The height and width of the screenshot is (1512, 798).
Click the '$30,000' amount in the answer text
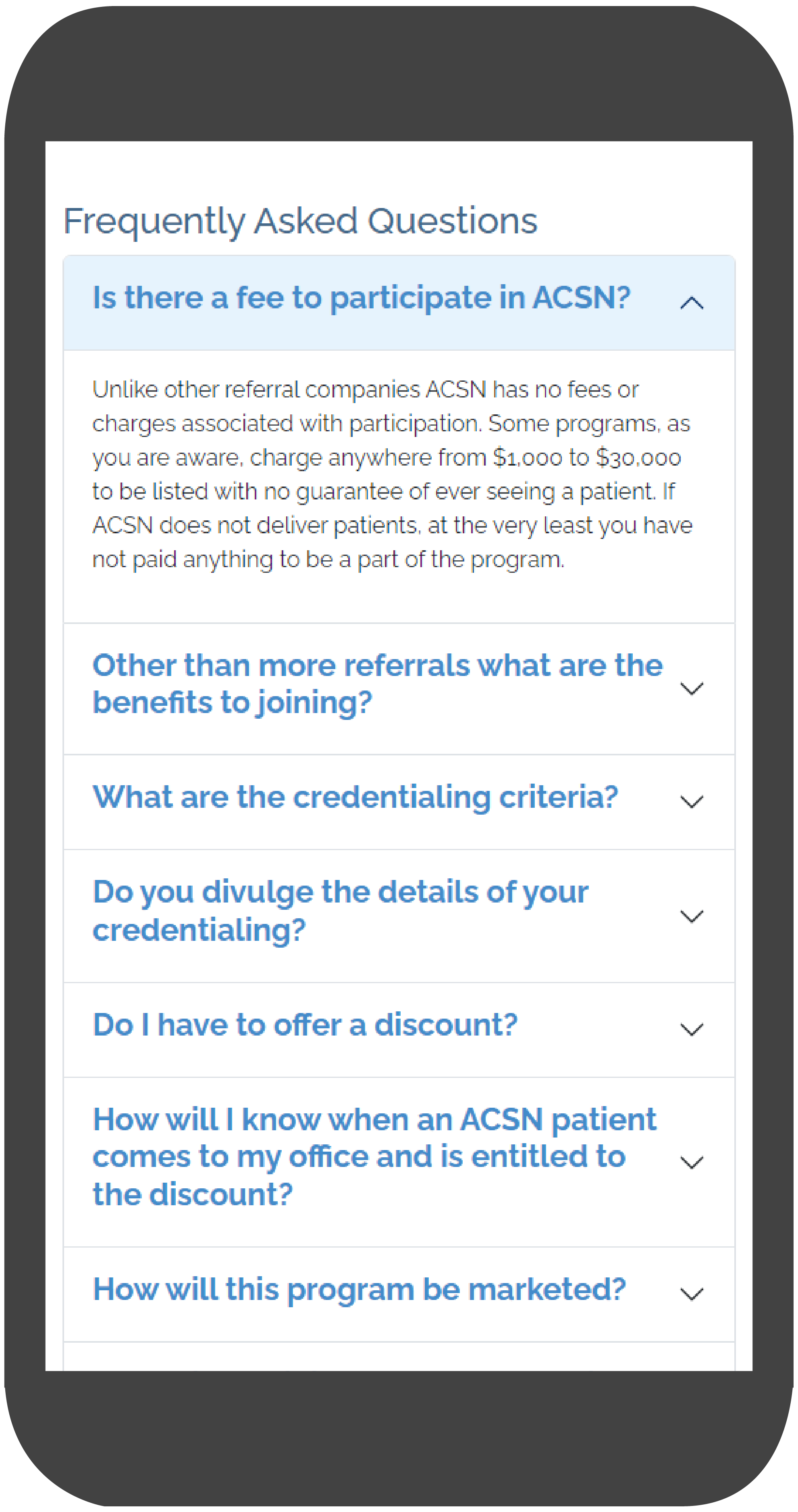[638, 458]
